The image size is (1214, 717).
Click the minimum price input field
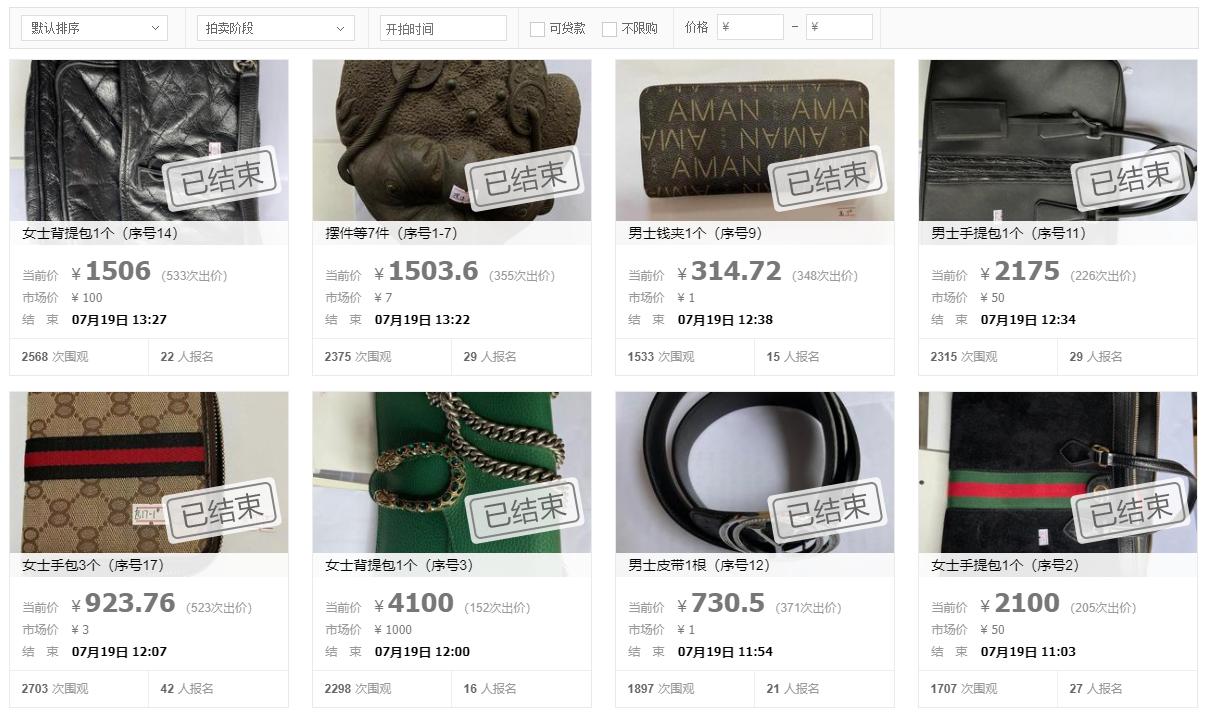point(750,27)
